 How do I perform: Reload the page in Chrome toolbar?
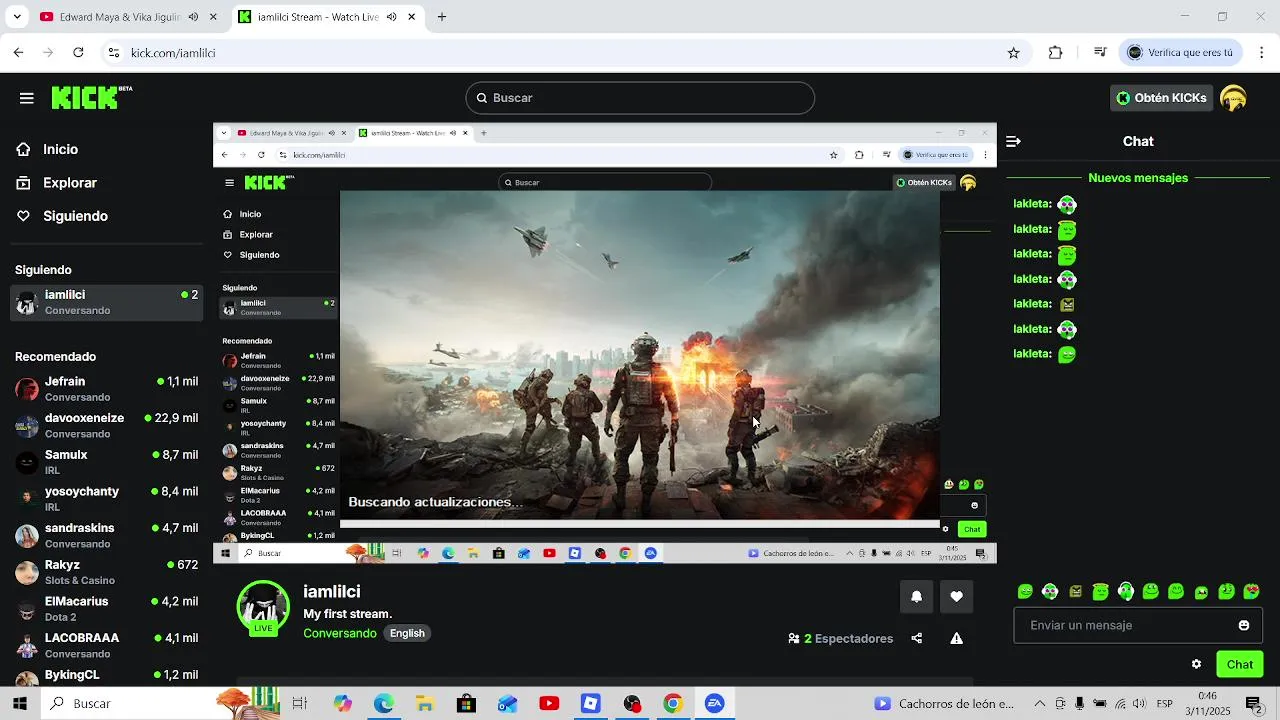click(78, 53)
